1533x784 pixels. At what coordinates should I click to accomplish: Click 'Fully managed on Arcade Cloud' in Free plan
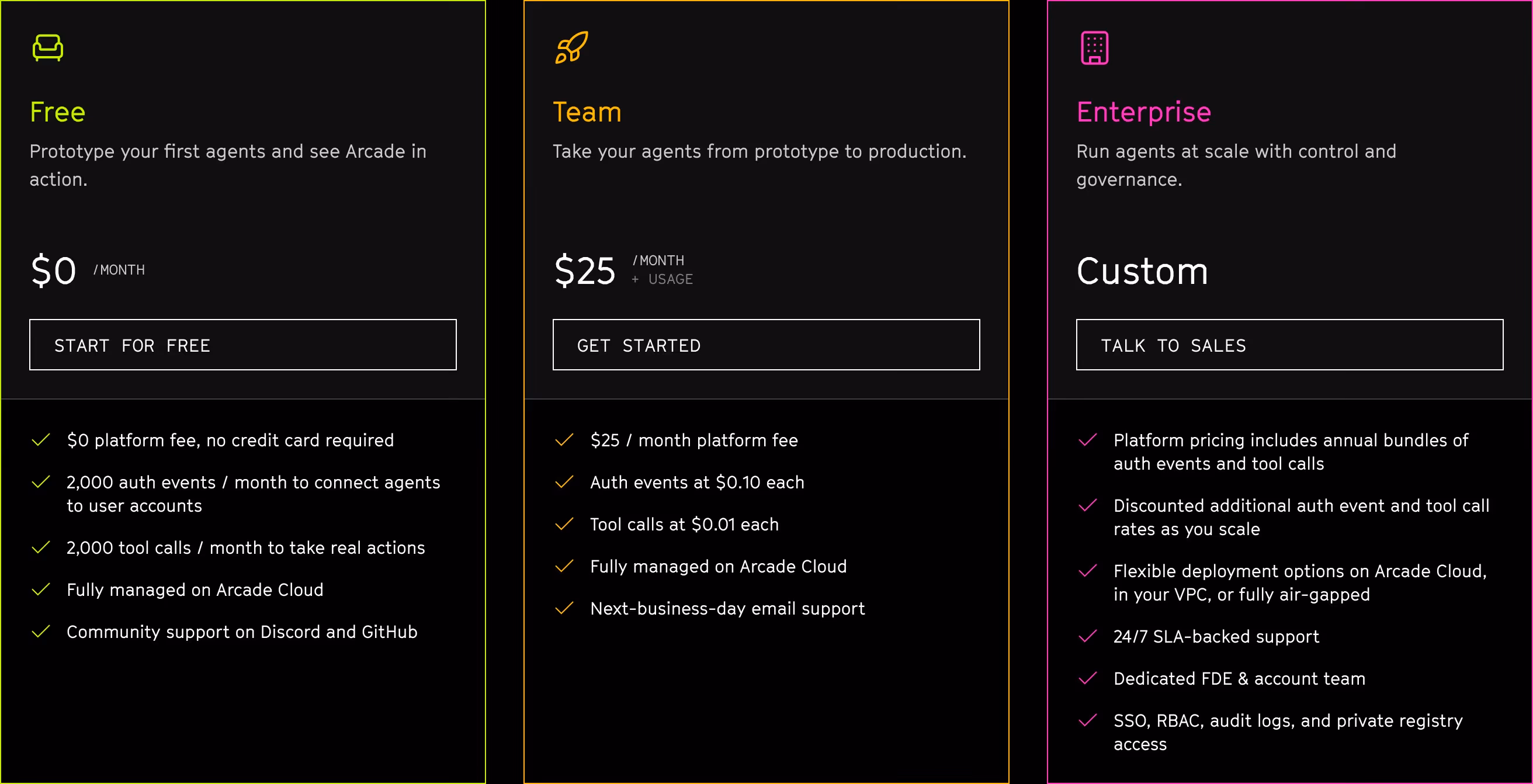(195, 590)
